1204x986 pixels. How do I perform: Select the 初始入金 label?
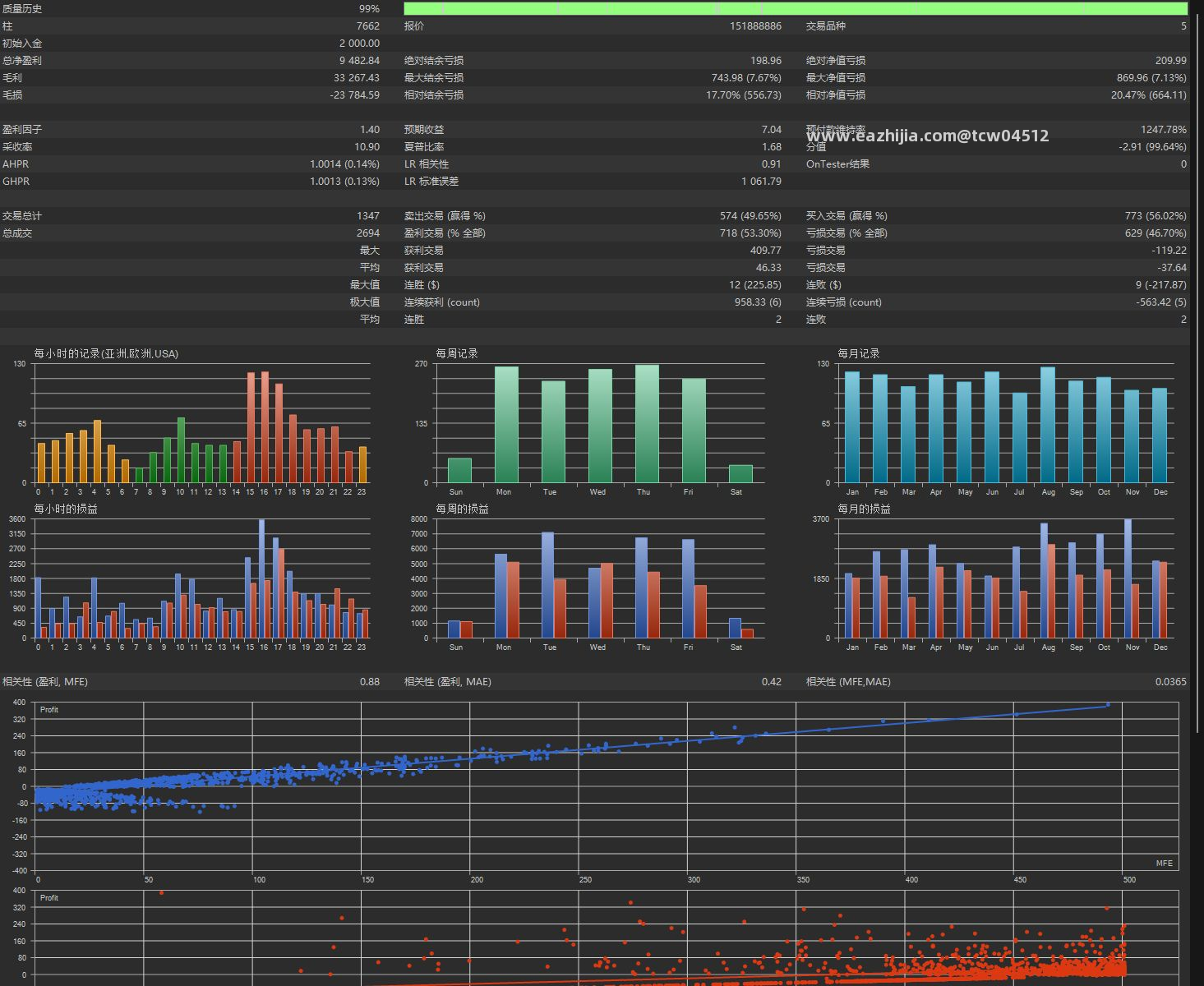pyautogui.click(x=22, y=44)
